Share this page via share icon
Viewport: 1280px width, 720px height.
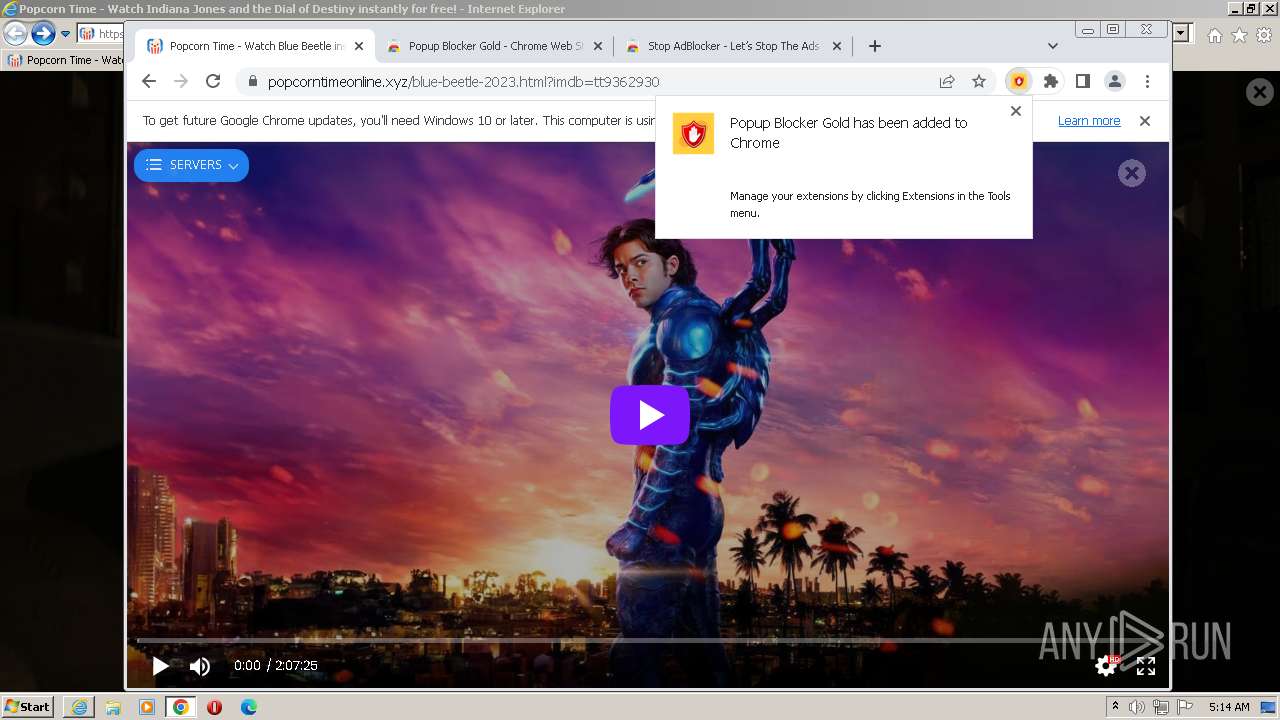click(x=946, y=82)
